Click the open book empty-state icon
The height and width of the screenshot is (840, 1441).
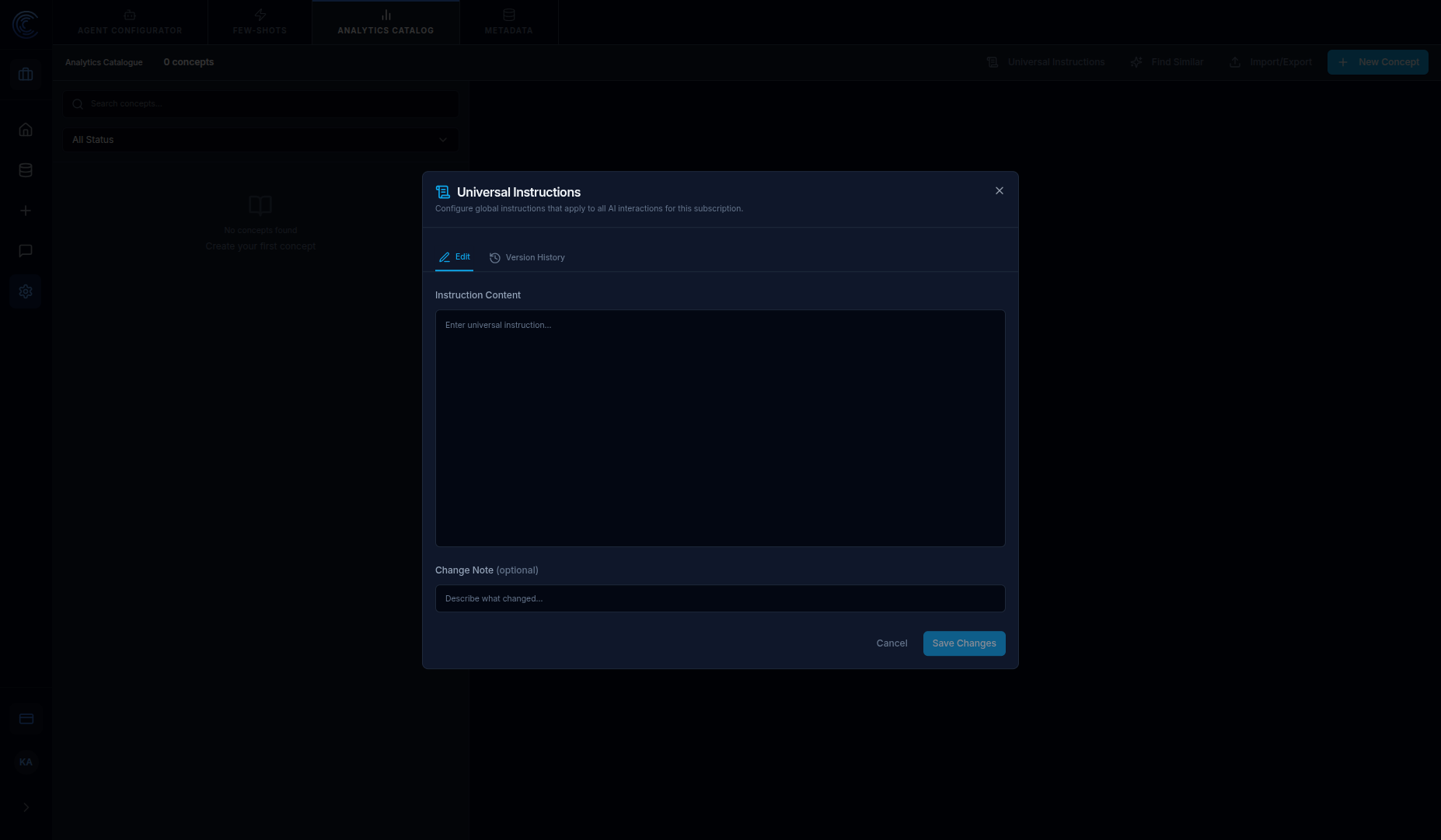(x=260, y=205)
